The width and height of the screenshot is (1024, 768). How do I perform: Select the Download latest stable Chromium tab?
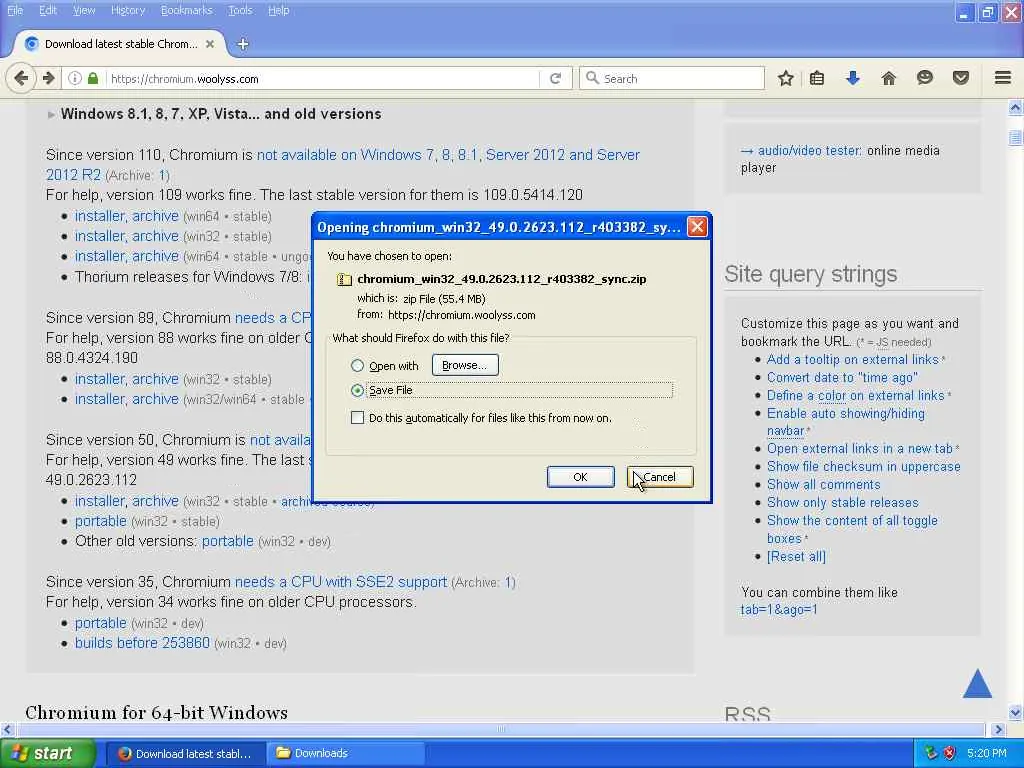point(120,44)
